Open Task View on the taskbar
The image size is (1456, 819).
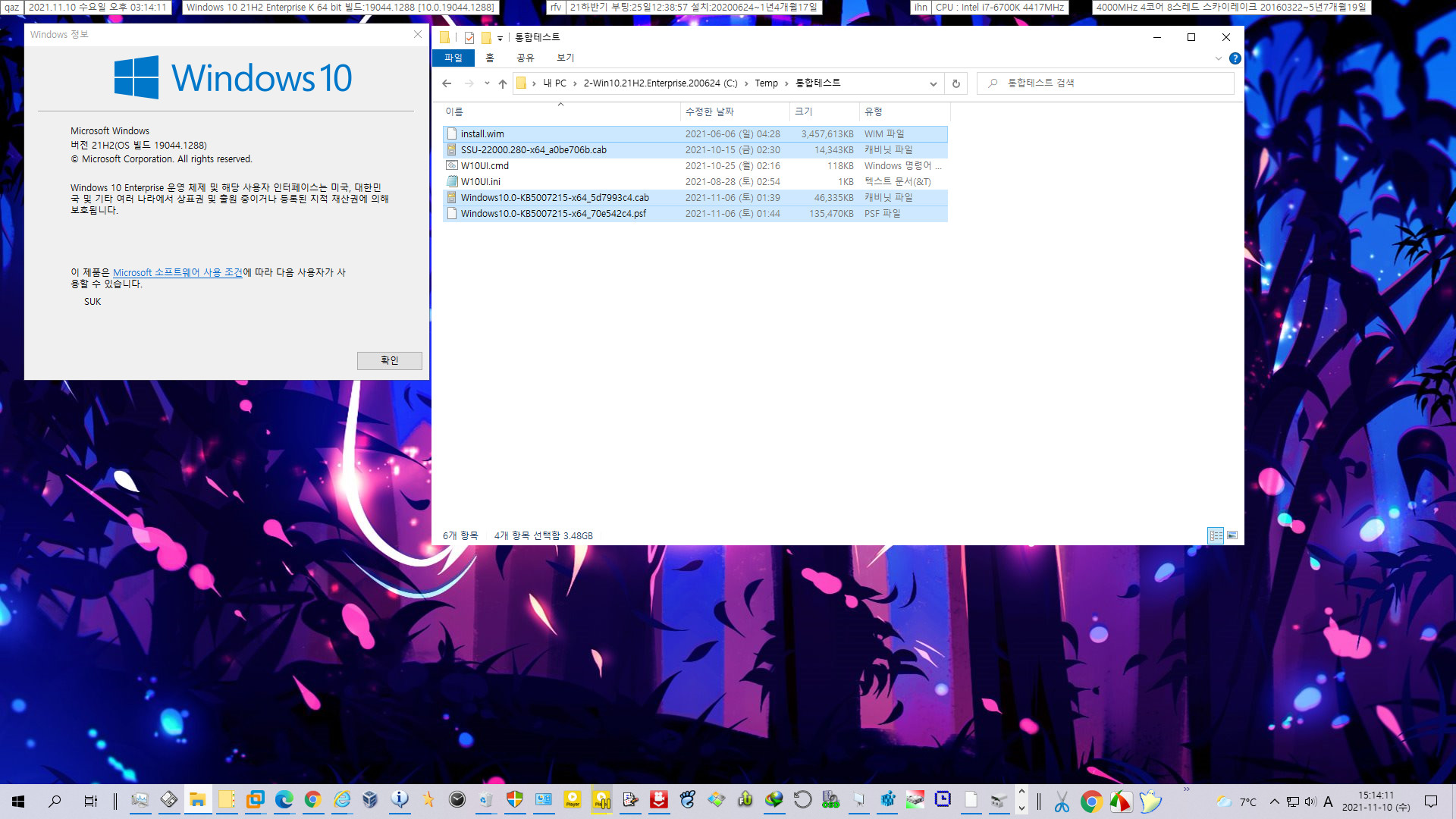point(90,801)
